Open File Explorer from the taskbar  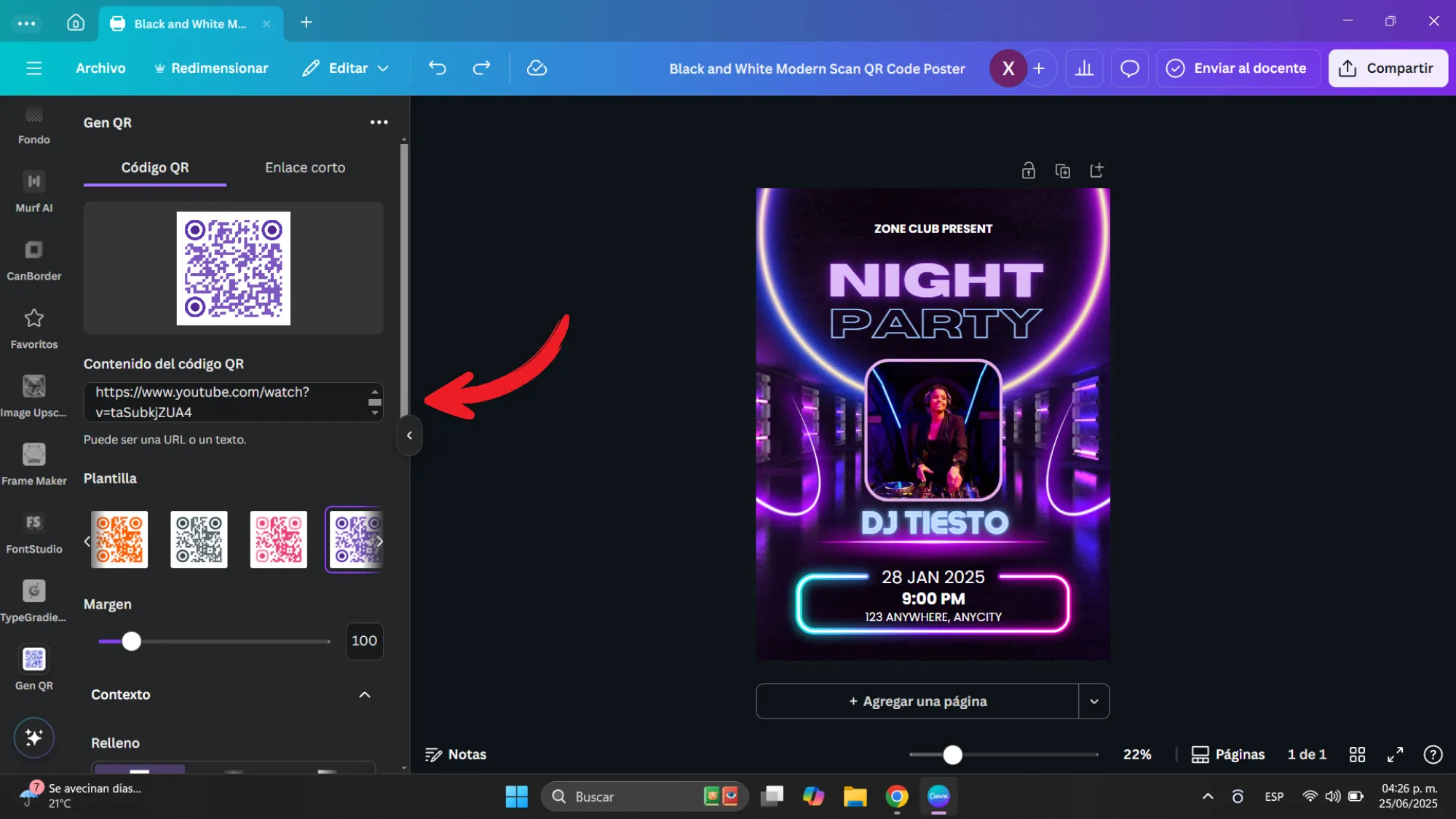pos(855,796)
